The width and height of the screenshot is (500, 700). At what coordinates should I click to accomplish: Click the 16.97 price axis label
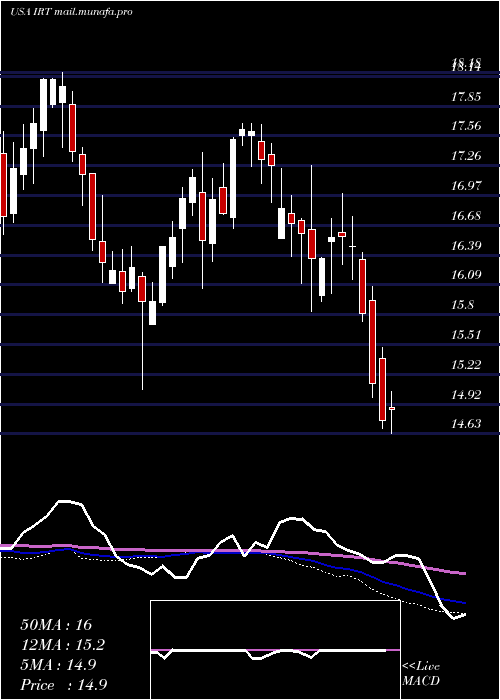point(466,186)
